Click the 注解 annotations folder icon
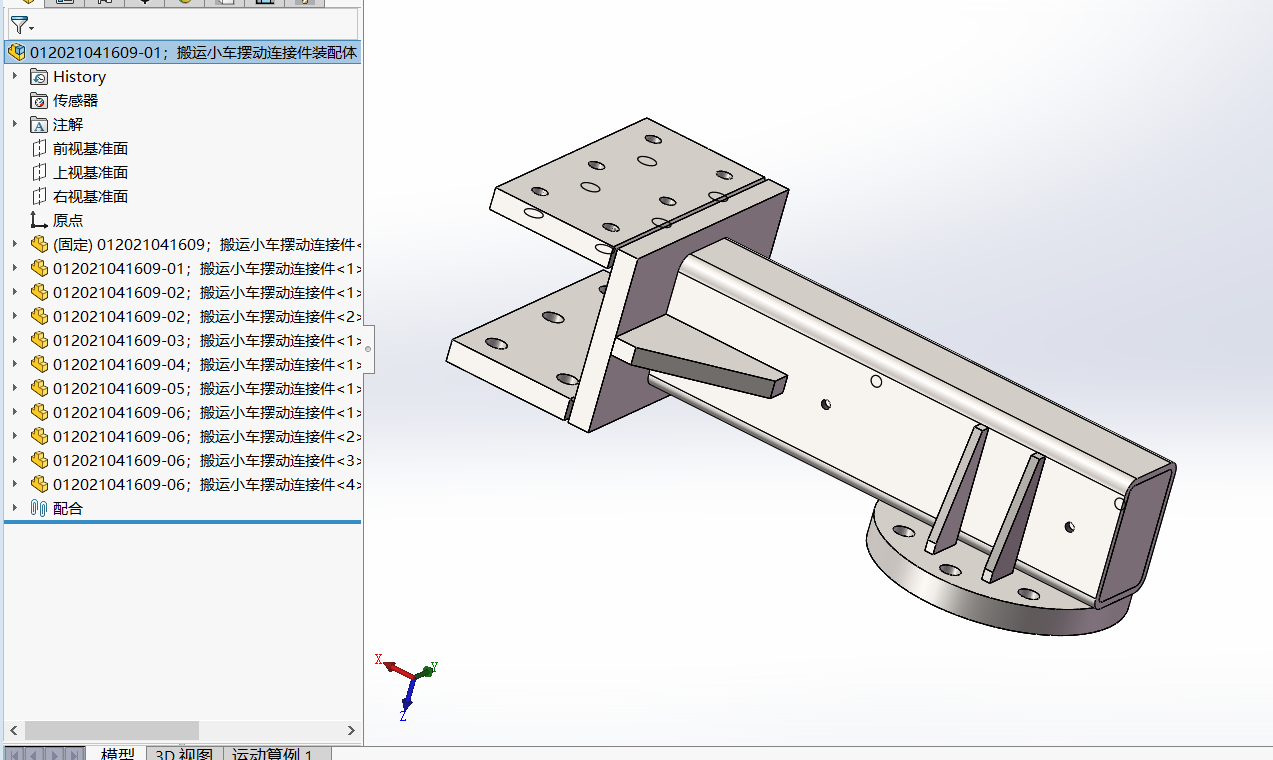Viewport: 1273px width, 760px height. pyautogui.click(x=39, y=125)
